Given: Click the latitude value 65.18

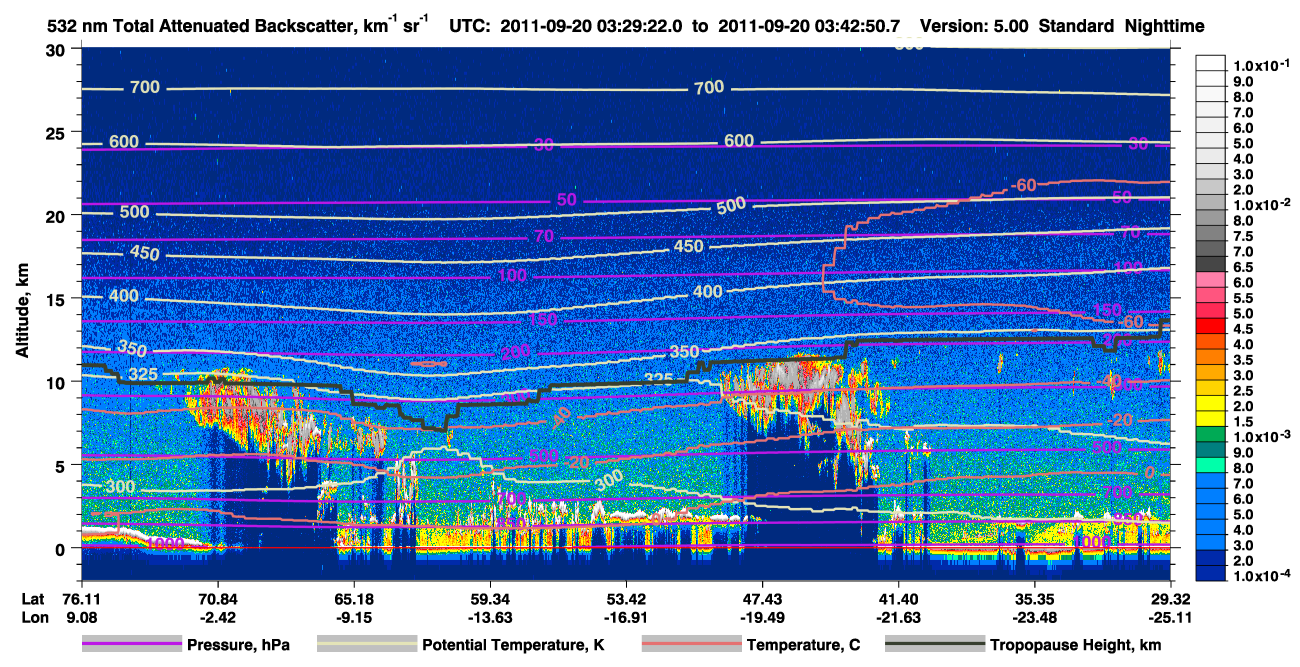Looking at the screenshot, I should point(353,598).
